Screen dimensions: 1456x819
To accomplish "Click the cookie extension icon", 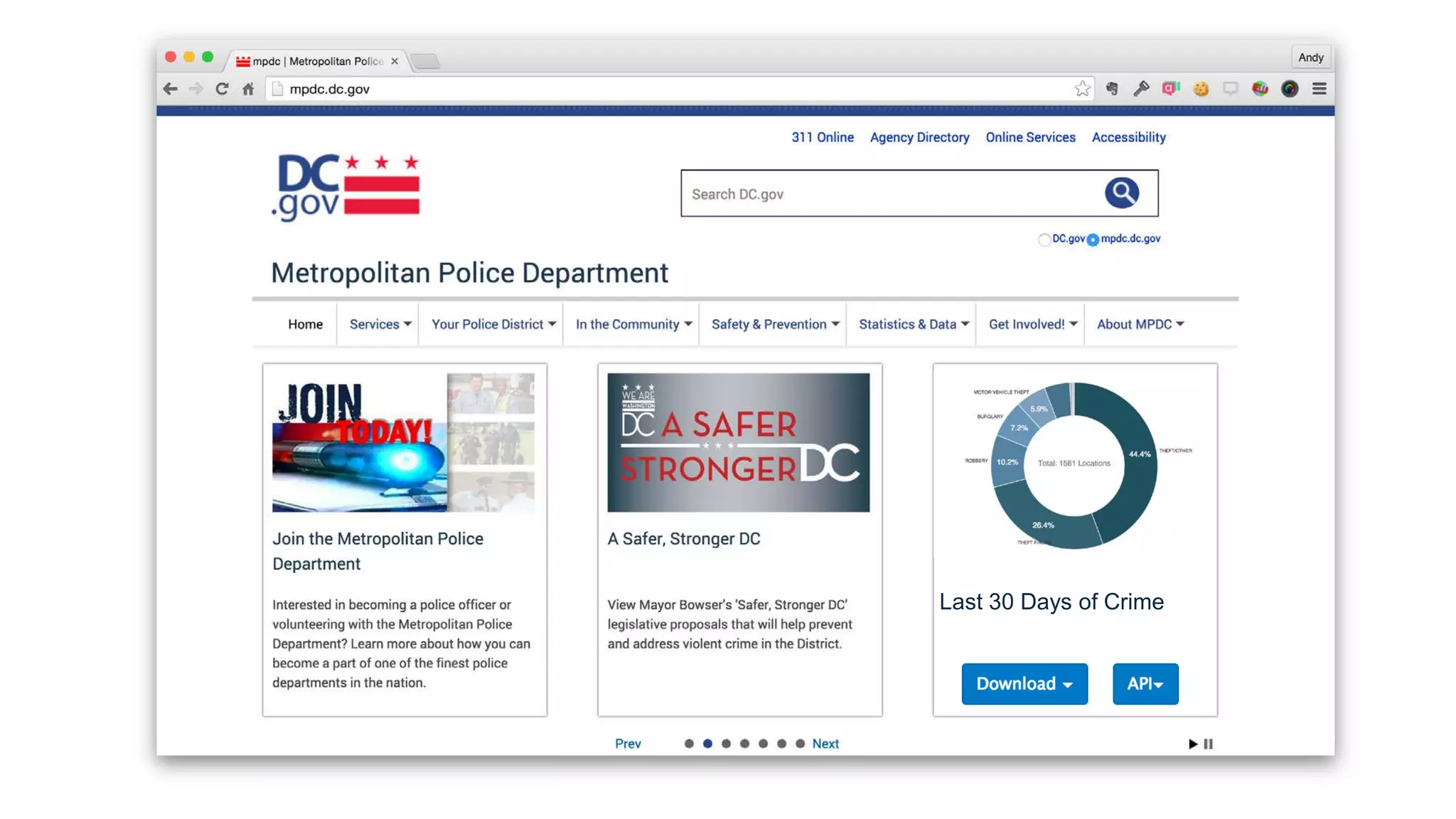I will tap(1201, 89).
